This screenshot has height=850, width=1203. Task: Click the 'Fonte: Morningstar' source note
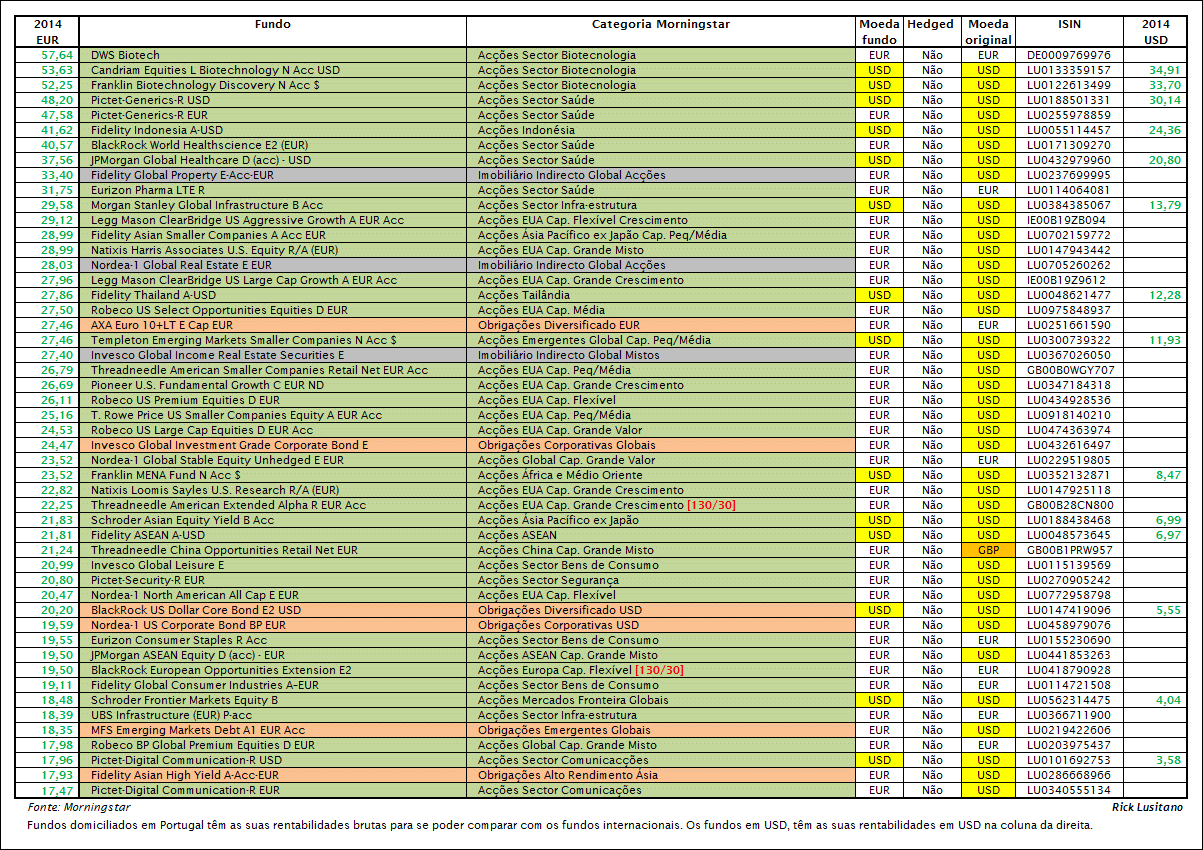79,807
